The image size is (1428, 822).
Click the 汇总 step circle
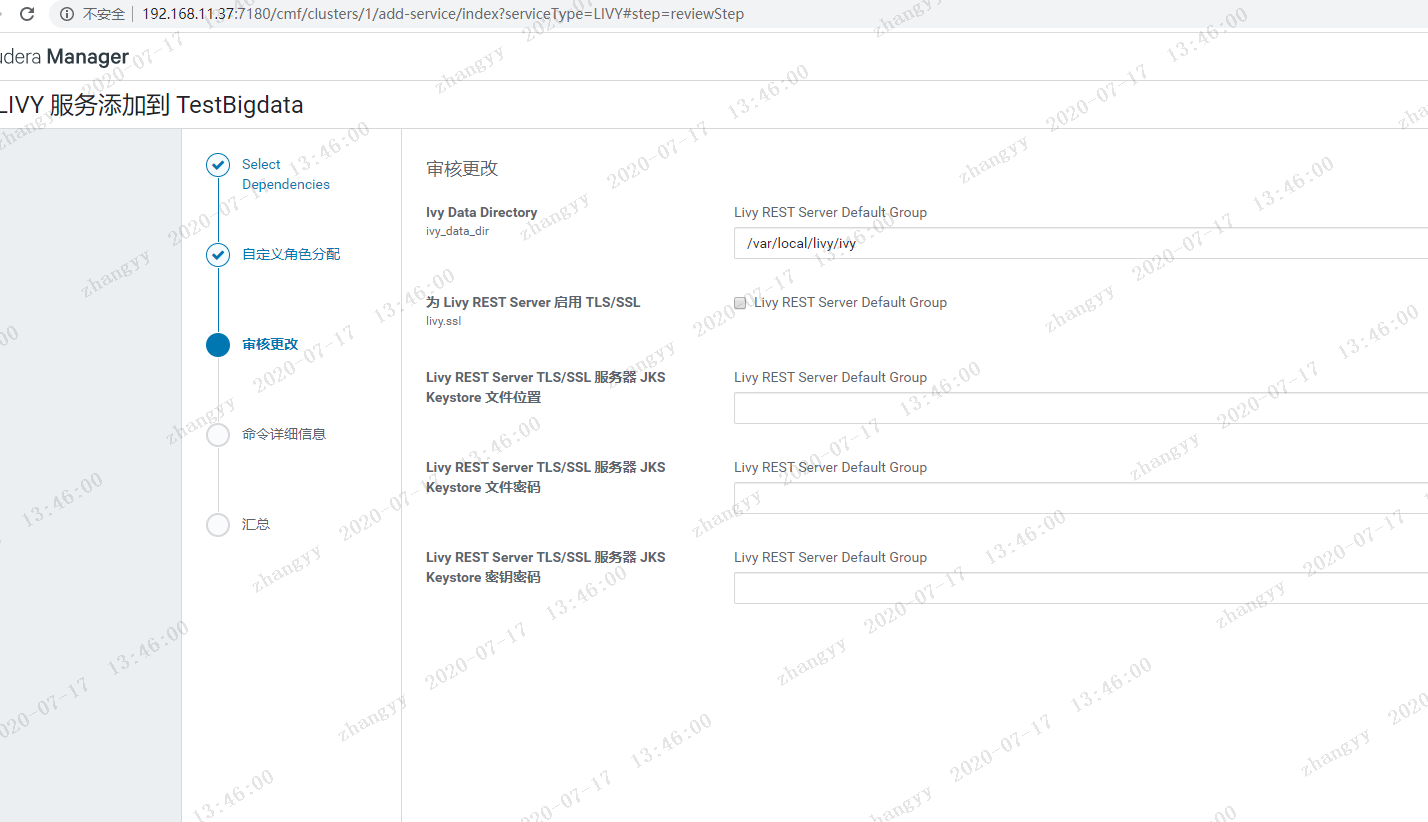tap(218, 525)
